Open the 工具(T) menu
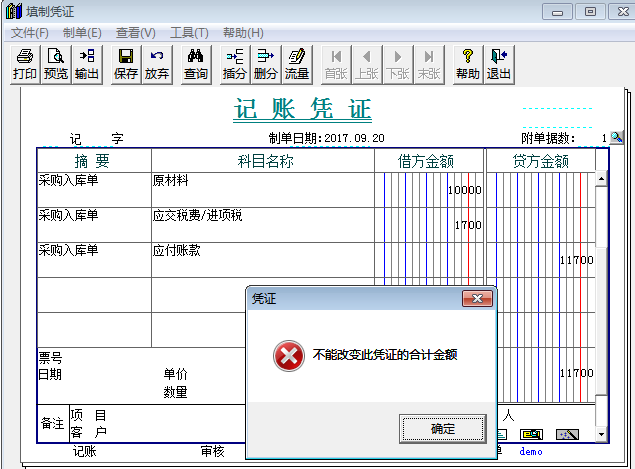The height and width of the screenshot is (469, 635). (x=189, y=33)
